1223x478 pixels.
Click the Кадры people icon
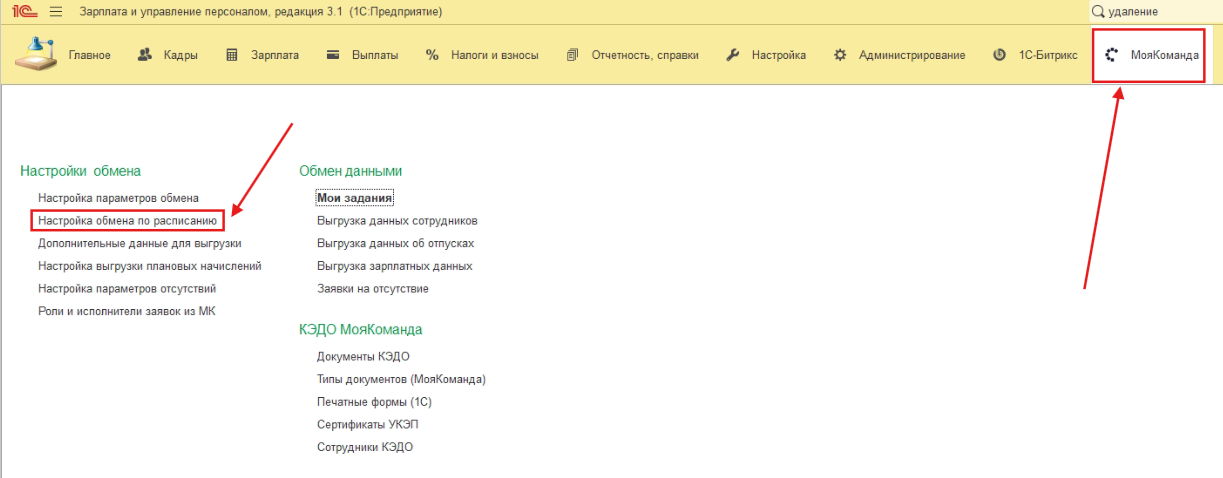[x=145, y=55]
